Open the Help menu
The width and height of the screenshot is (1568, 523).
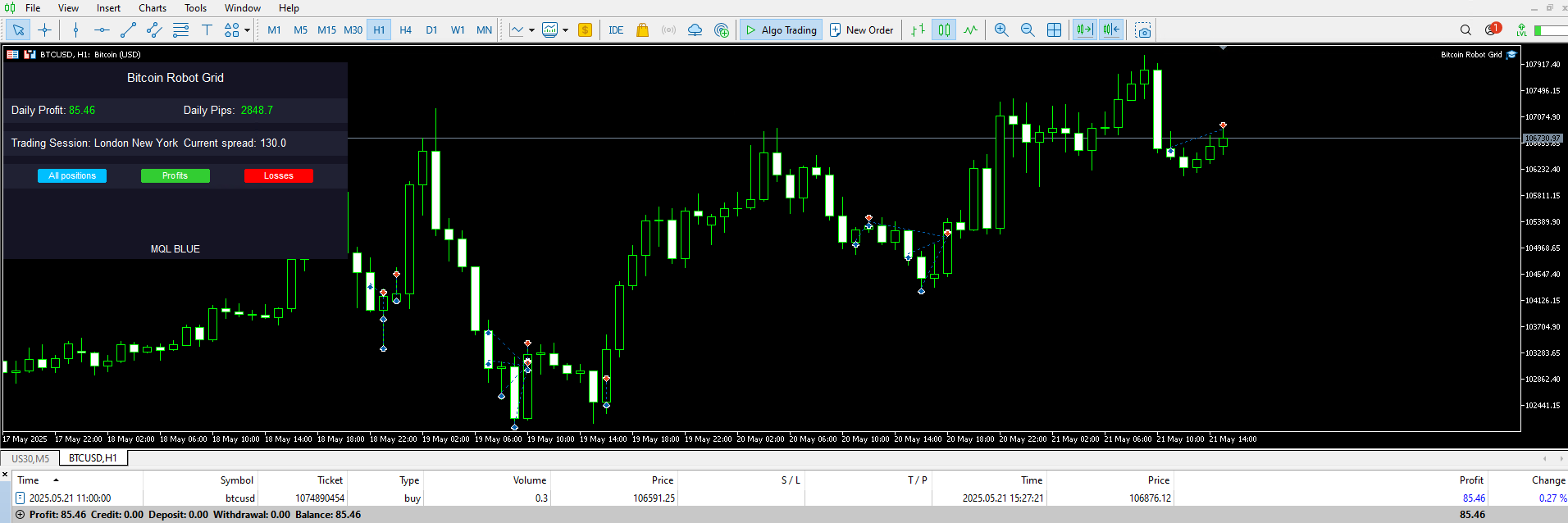tap(289, 8)
